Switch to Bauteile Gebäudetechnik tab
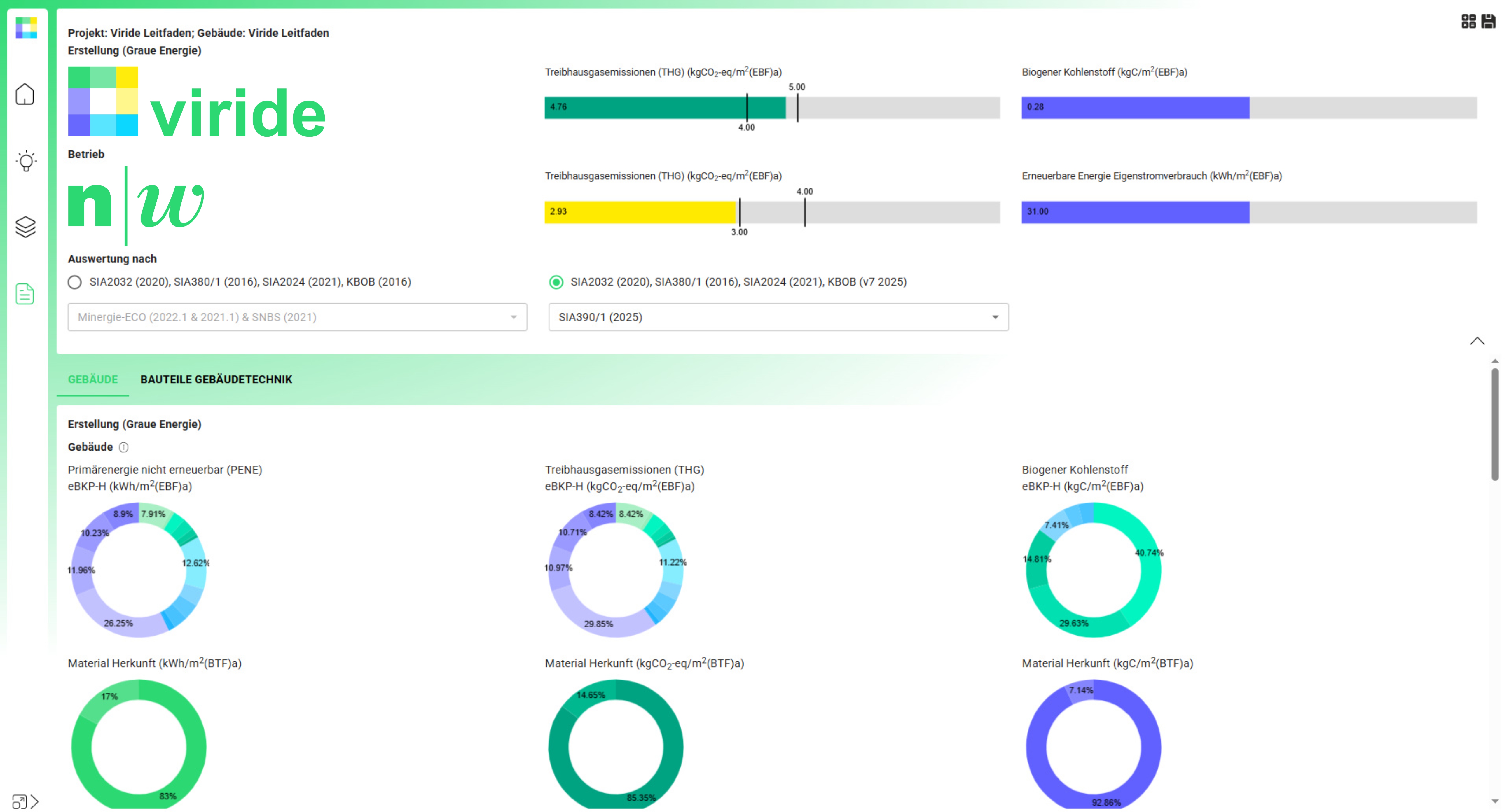This screenshot has width=1509, height=812. 216,379
